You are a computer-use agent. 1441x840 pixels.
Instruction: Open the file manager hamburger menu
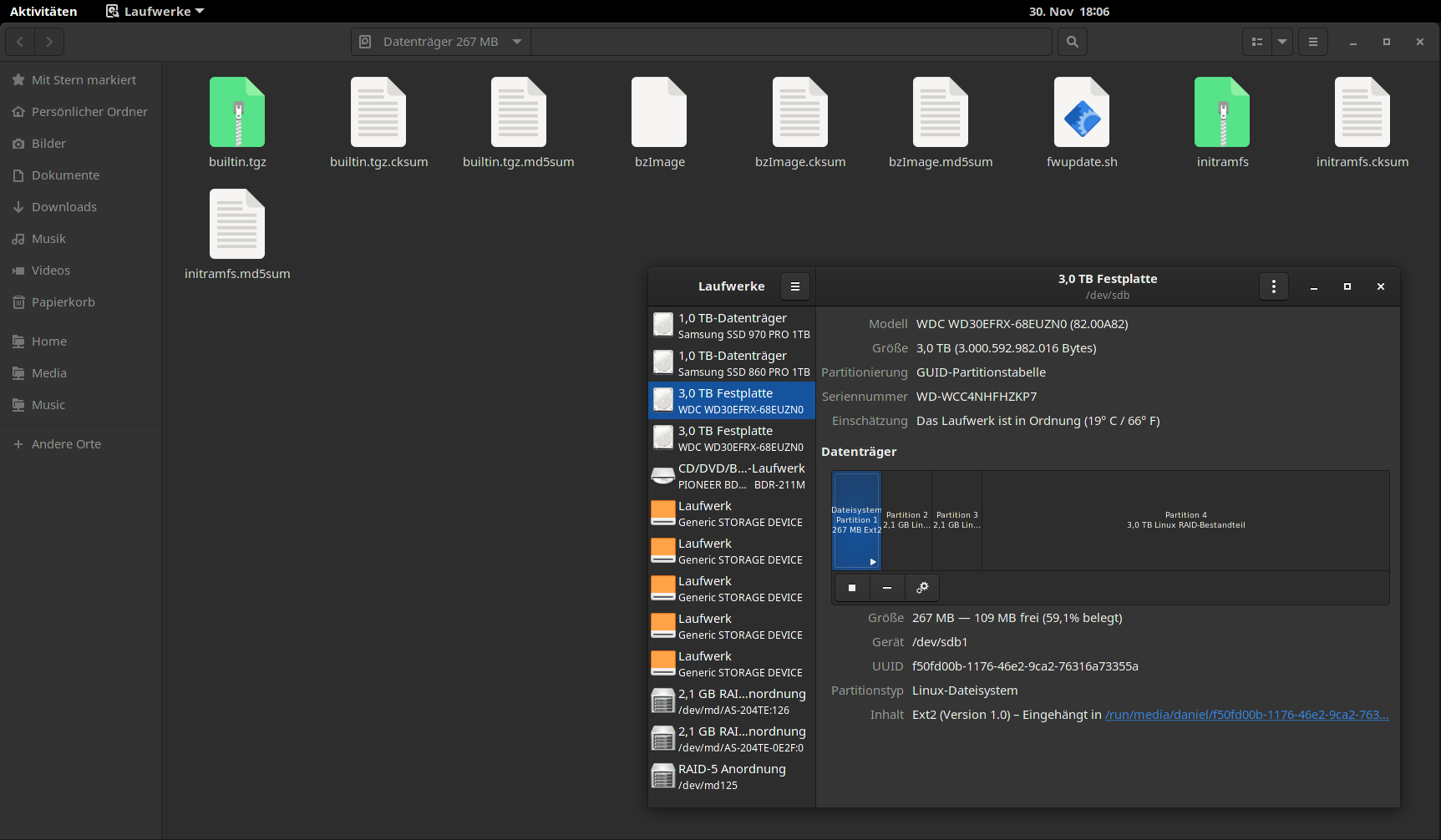[1312, 42]
